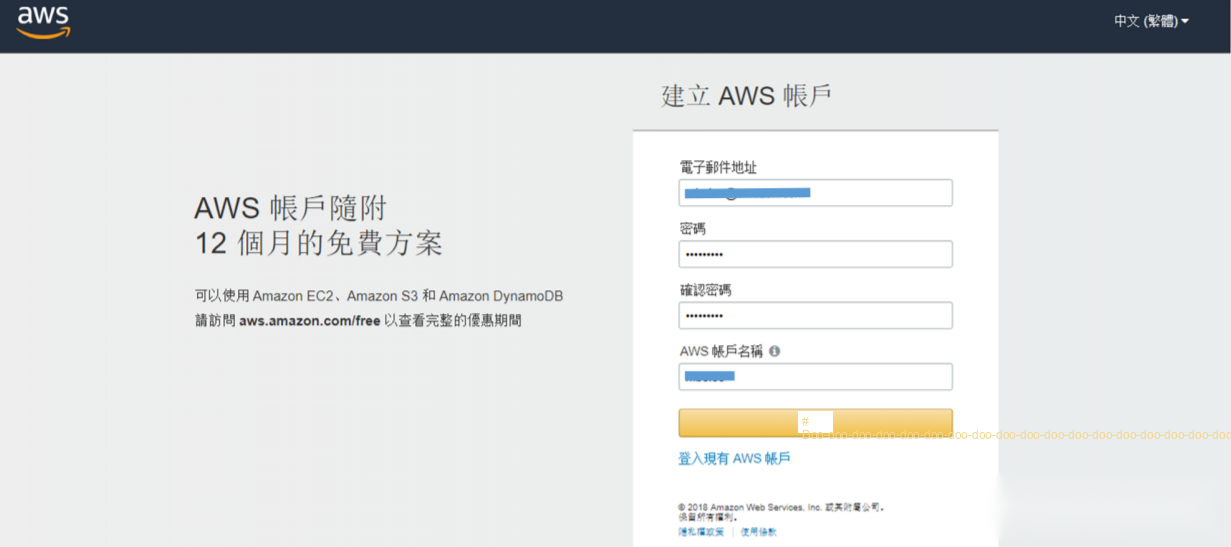Image resolution: width=1231 pixels, height=547 pixels.
Task: Open the 中文 (繁體) language dropdown
Action: point(1151,21)
